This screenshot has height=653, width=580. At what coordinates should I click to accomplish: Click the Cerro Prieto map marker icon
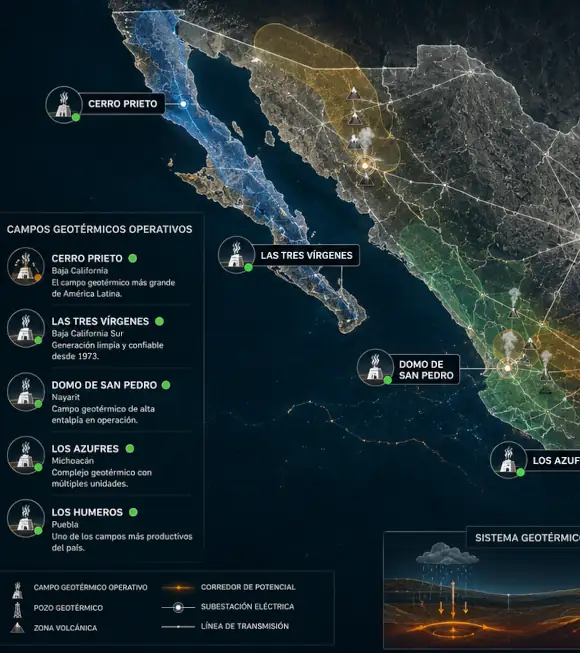click(64, 105)
